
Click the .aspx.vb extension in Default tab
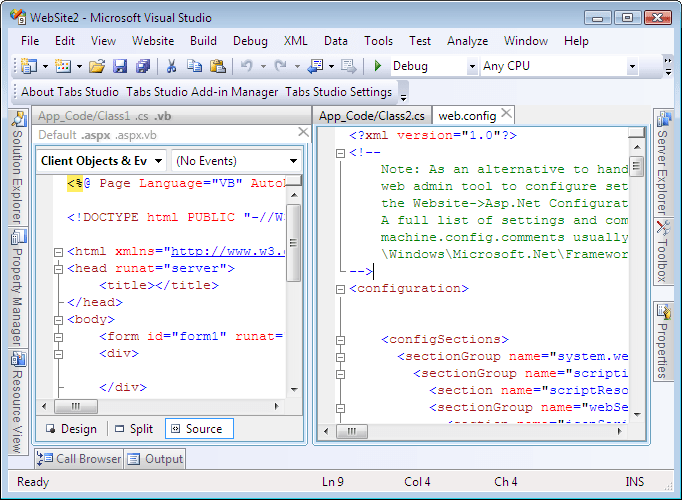(x=136, y=135)
